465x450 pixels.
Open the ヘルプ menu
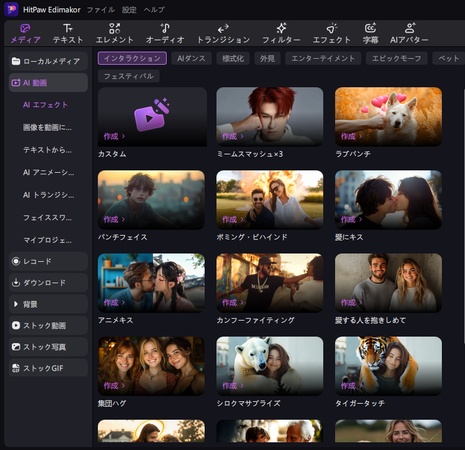[154, 10]
